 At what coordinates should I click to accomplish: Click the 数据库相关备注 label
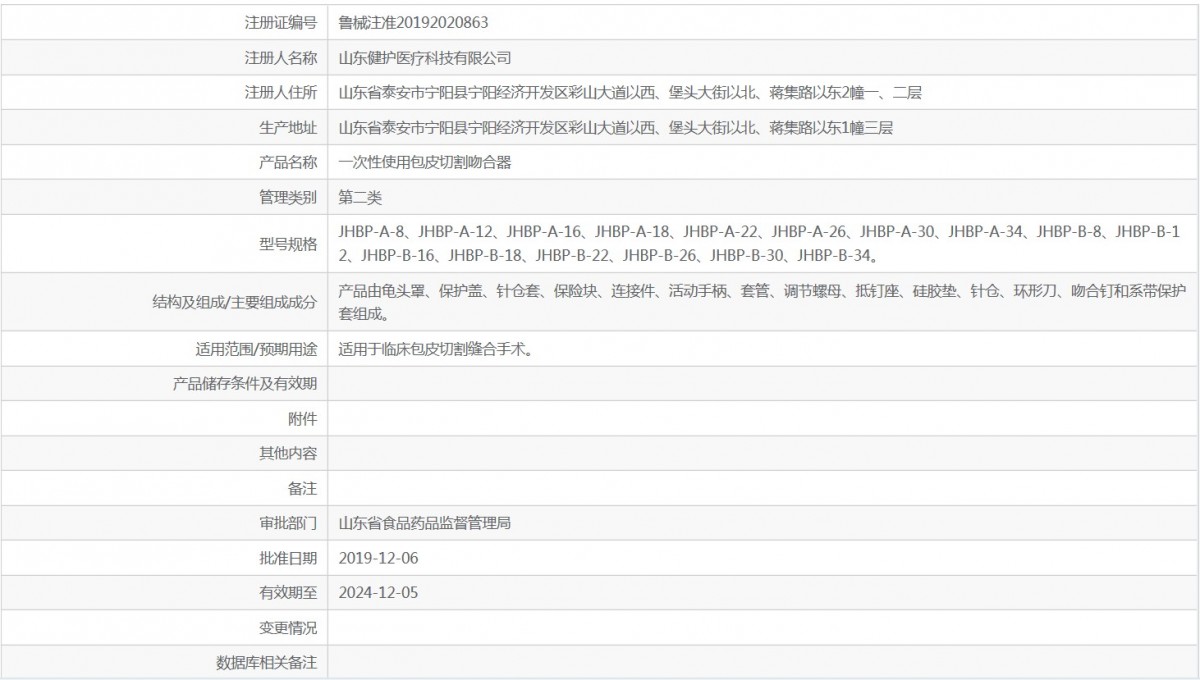point(267,662)
